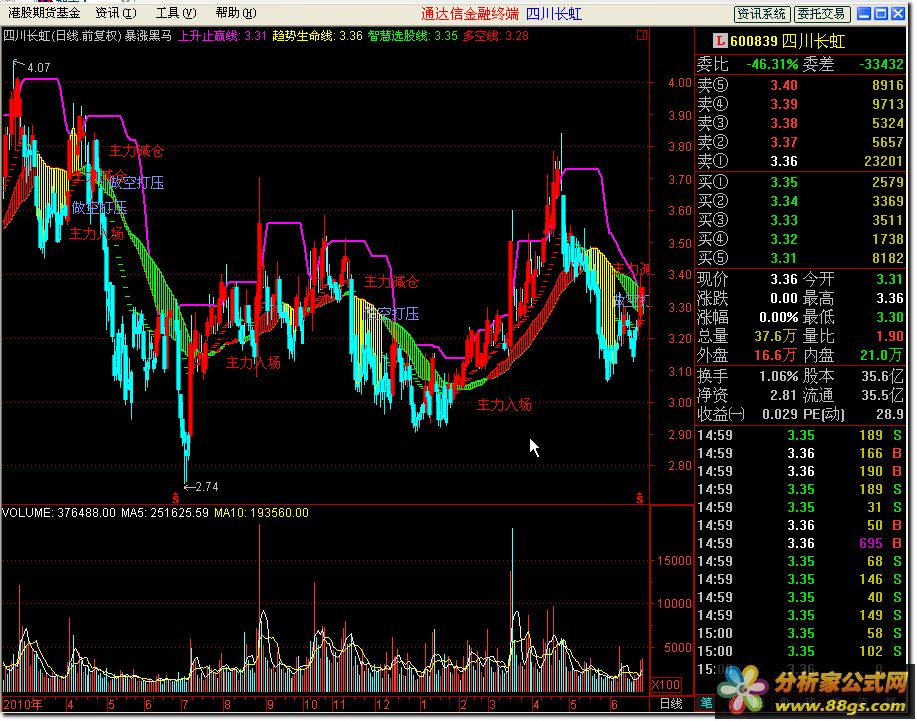Click the 委差 -33432 value
This screenshot has height=721, width=917.
pyautogui.click(x=881, y=64)
